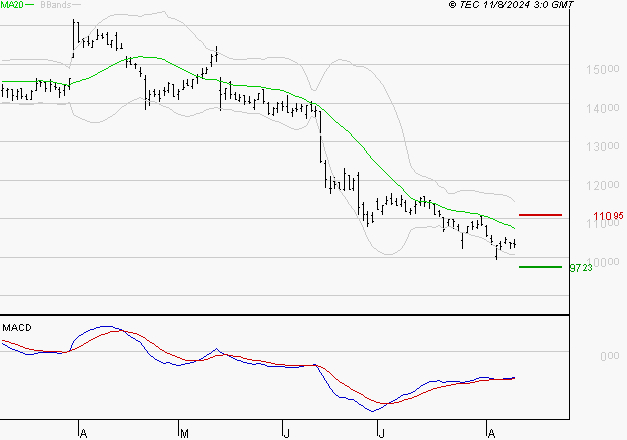Click the red 110.95 resistance value

tap(608, 216)
